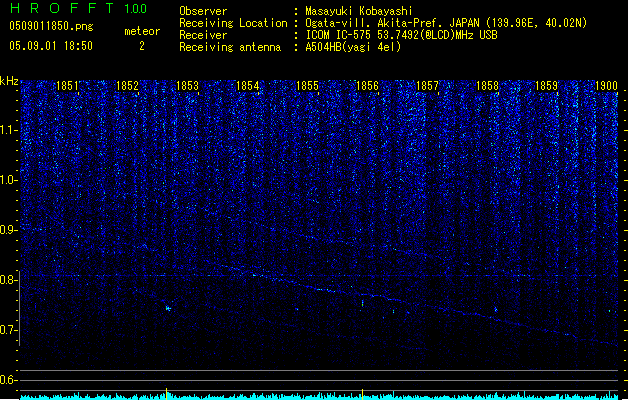Click the 1.1 kHz axis label
The height and width of the screenshot is (400, 629).
pos(8,130)
